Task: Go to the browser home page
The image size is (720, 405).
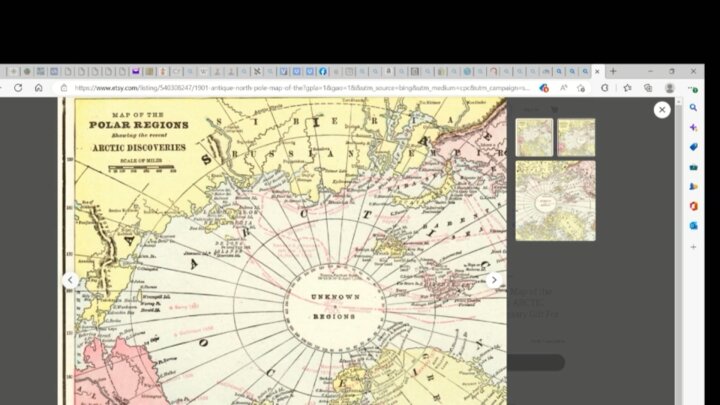Action: click(x=39, y=87)
